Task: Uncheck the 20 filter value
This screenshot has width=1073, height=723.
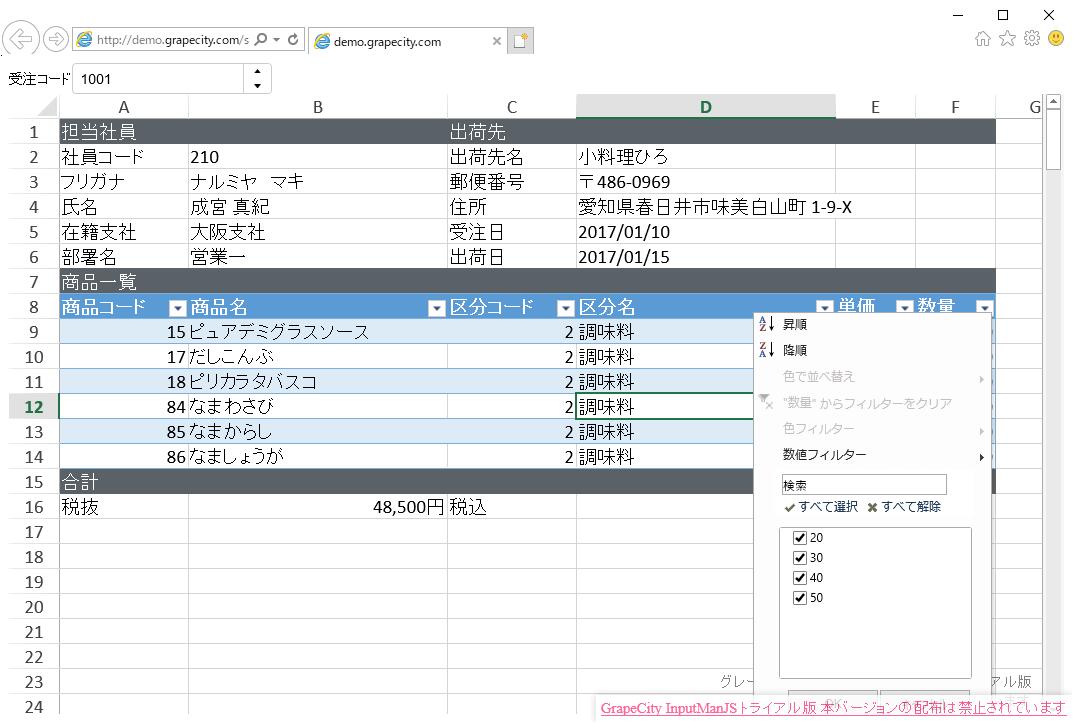Action: pos(799,538)
